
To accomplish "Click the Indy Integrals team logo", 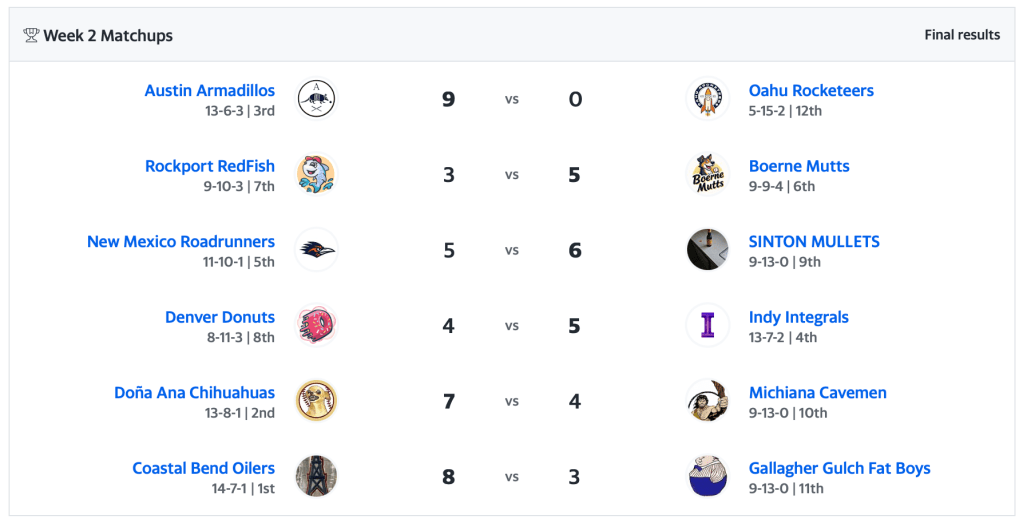I will click(x=708, y=325).
